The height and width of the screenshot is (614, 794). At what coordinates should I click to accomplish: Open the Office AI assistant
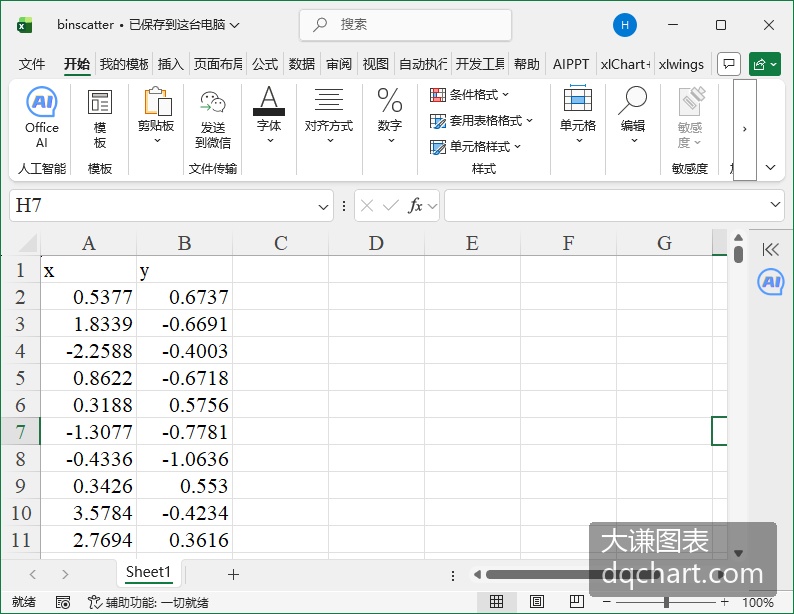[x=42, y=117]
